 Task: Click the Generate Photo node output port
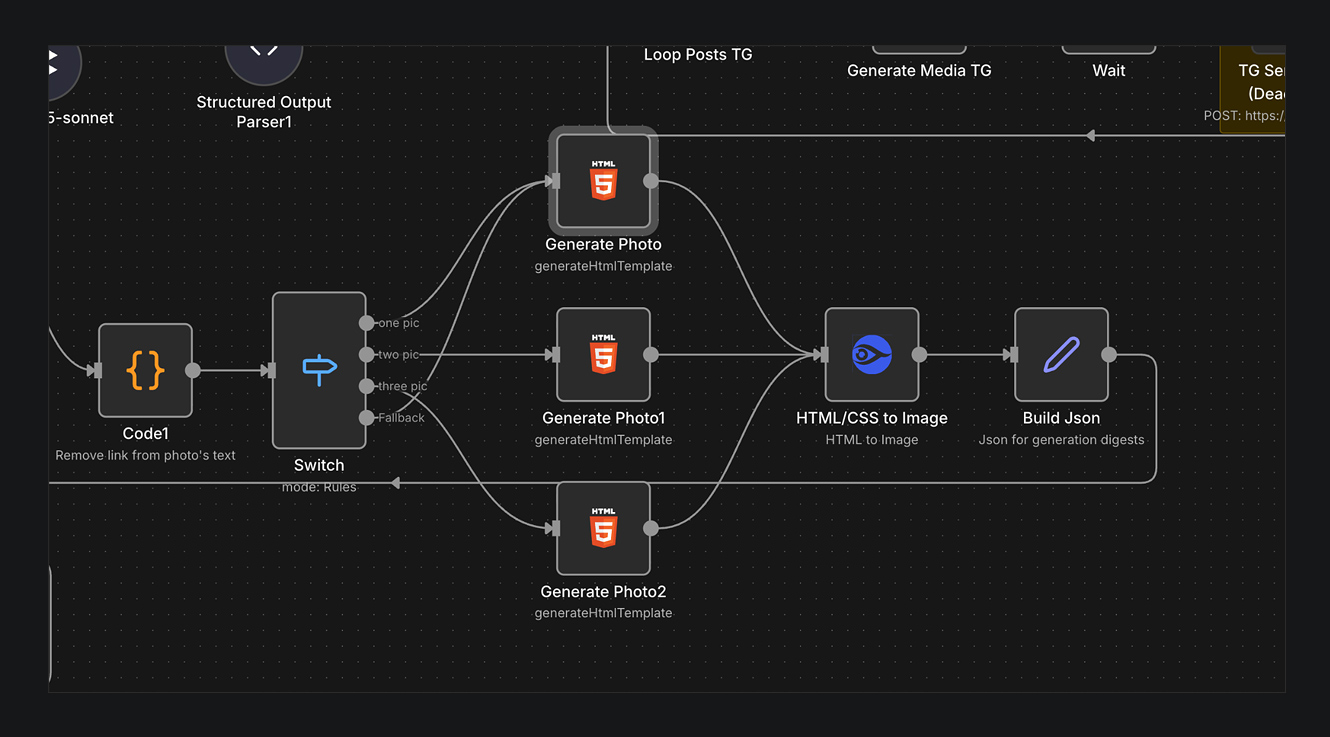(x=651, y=181)
